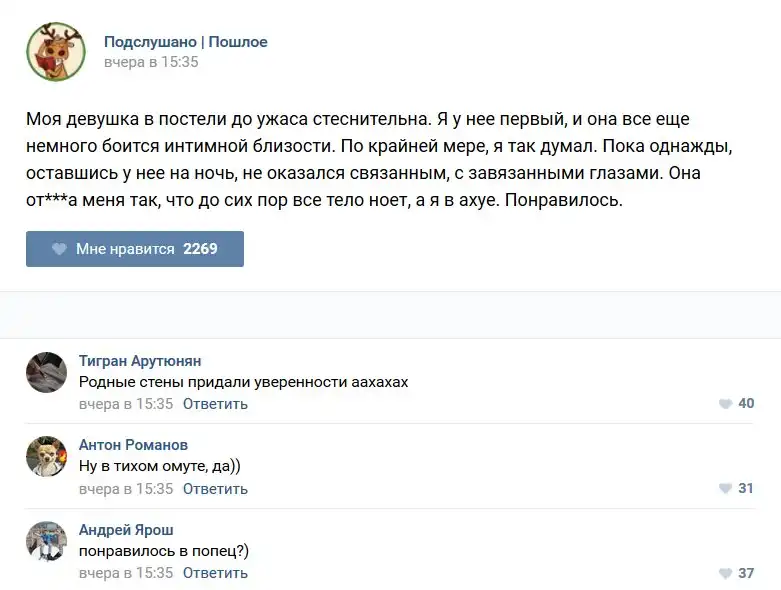This screenshot has height=590, width=781.
Task: Open the Подслушано | Пошлое community link
Action: click(186, 42)
